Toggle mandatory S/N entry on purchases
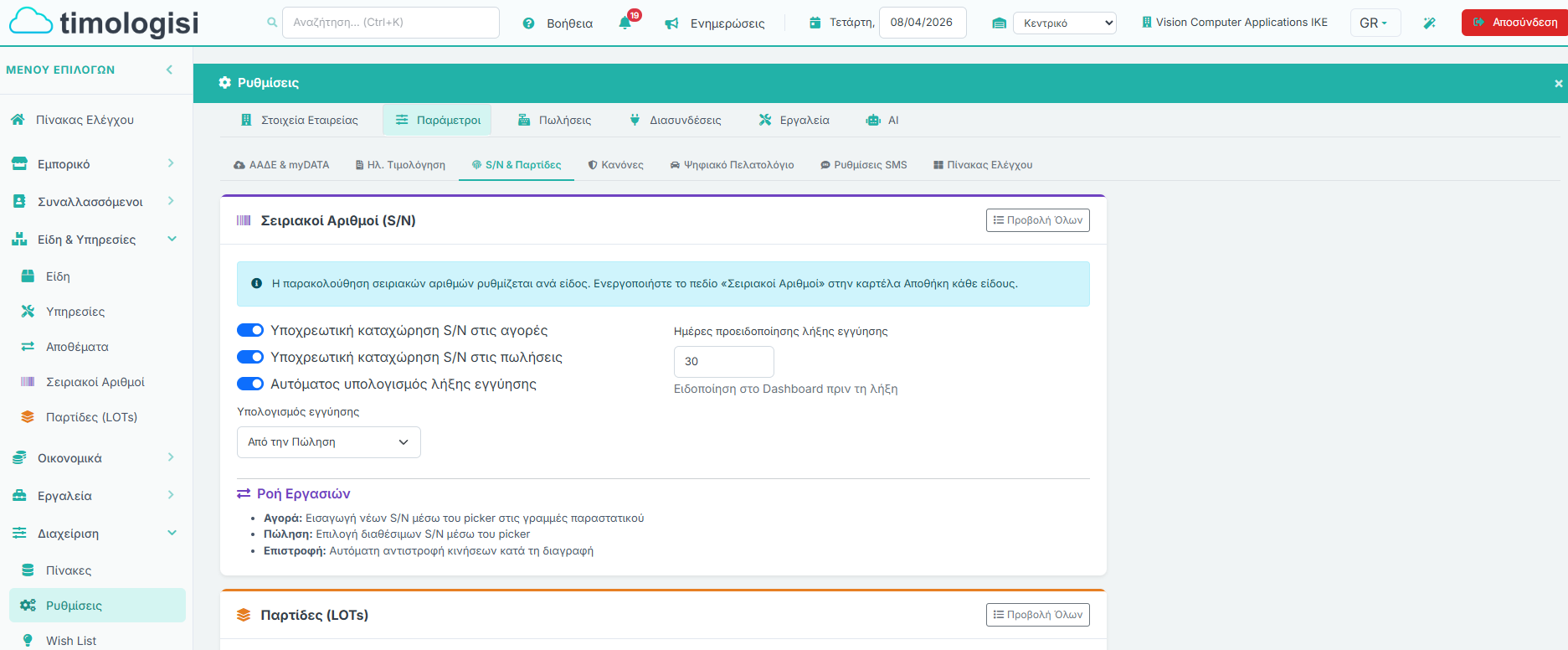This screenshot has width=1568, height=650. (x=250, y=330)
